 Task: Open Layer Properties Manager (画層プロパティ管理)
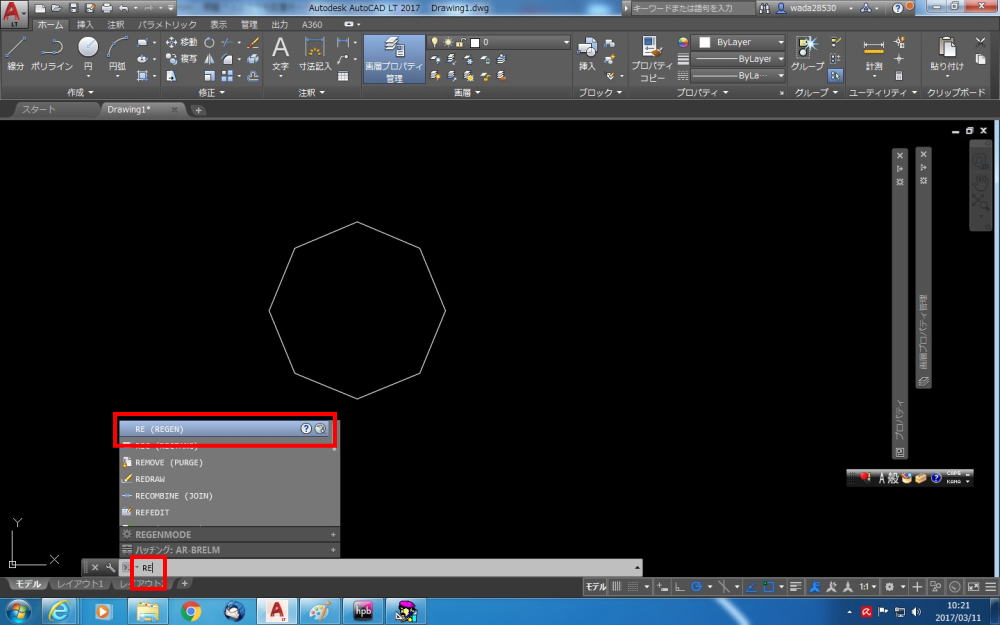click(394, 59)
